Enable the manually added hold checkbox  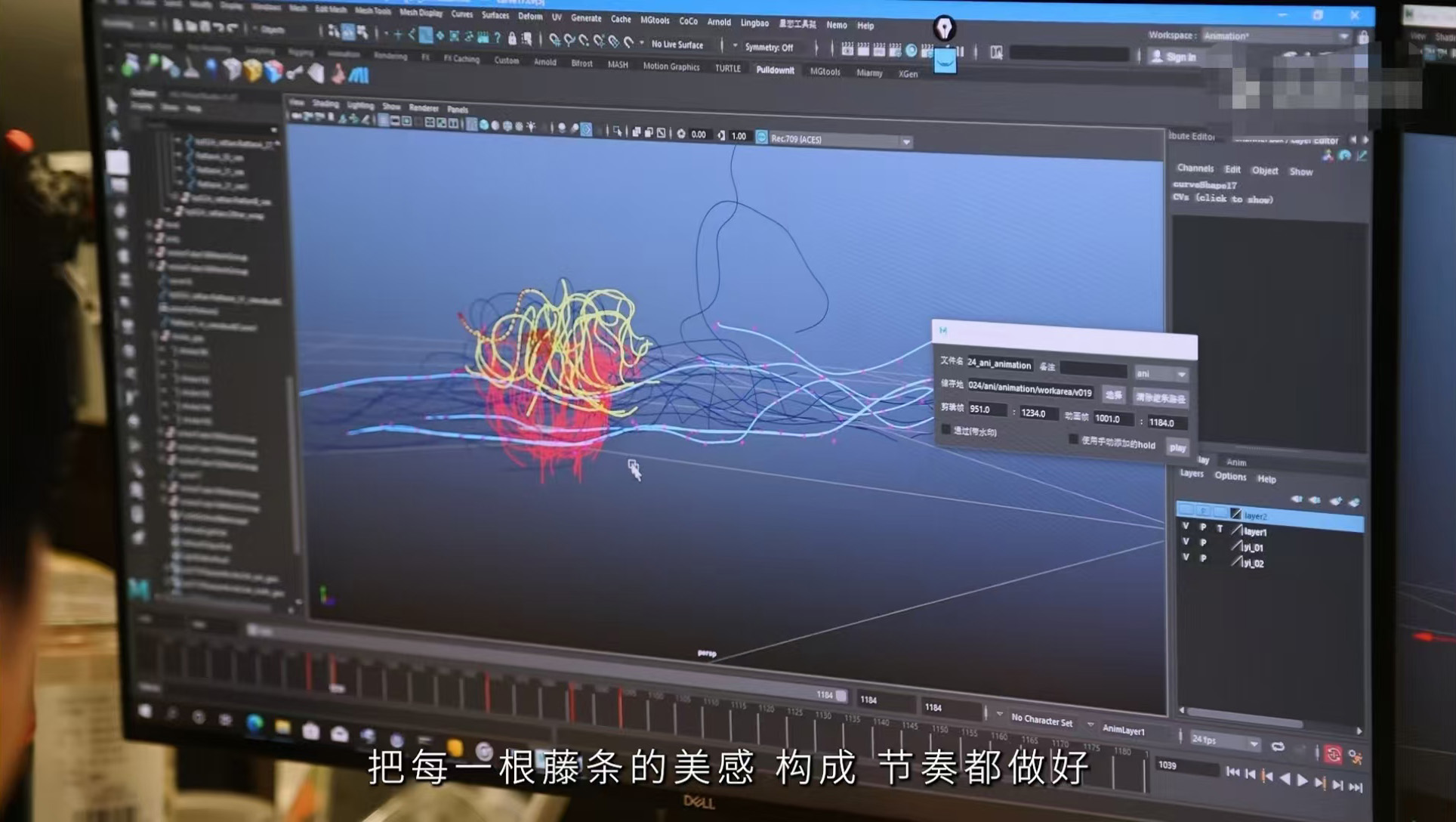(1073, 439)
